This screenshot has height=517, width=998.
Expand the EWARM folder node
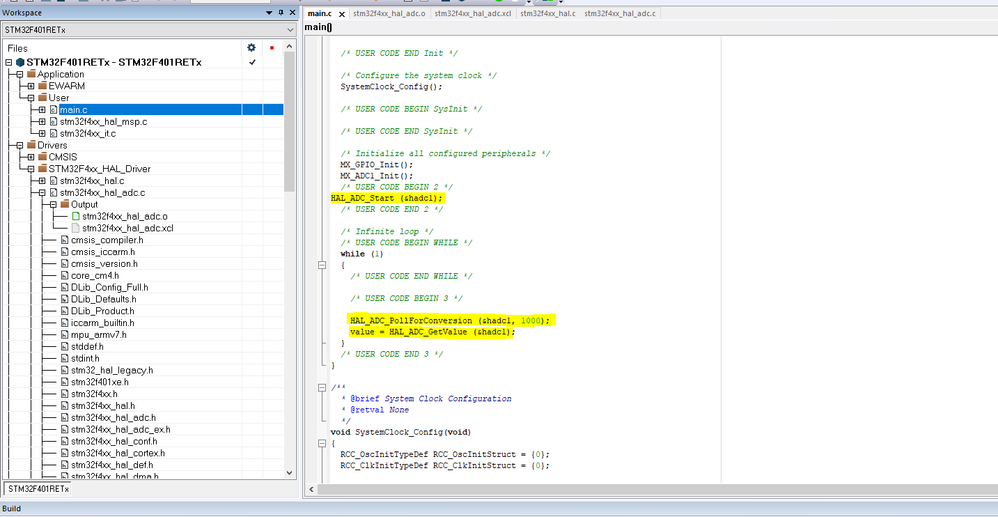click(31, 86)
